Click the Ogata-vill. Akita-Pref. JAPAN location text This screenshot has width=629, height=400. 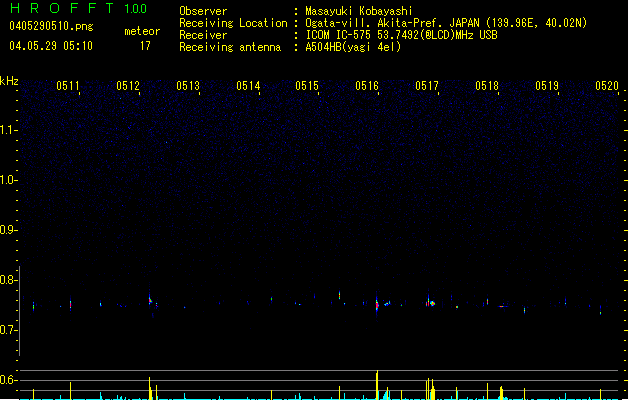[446, 23]
